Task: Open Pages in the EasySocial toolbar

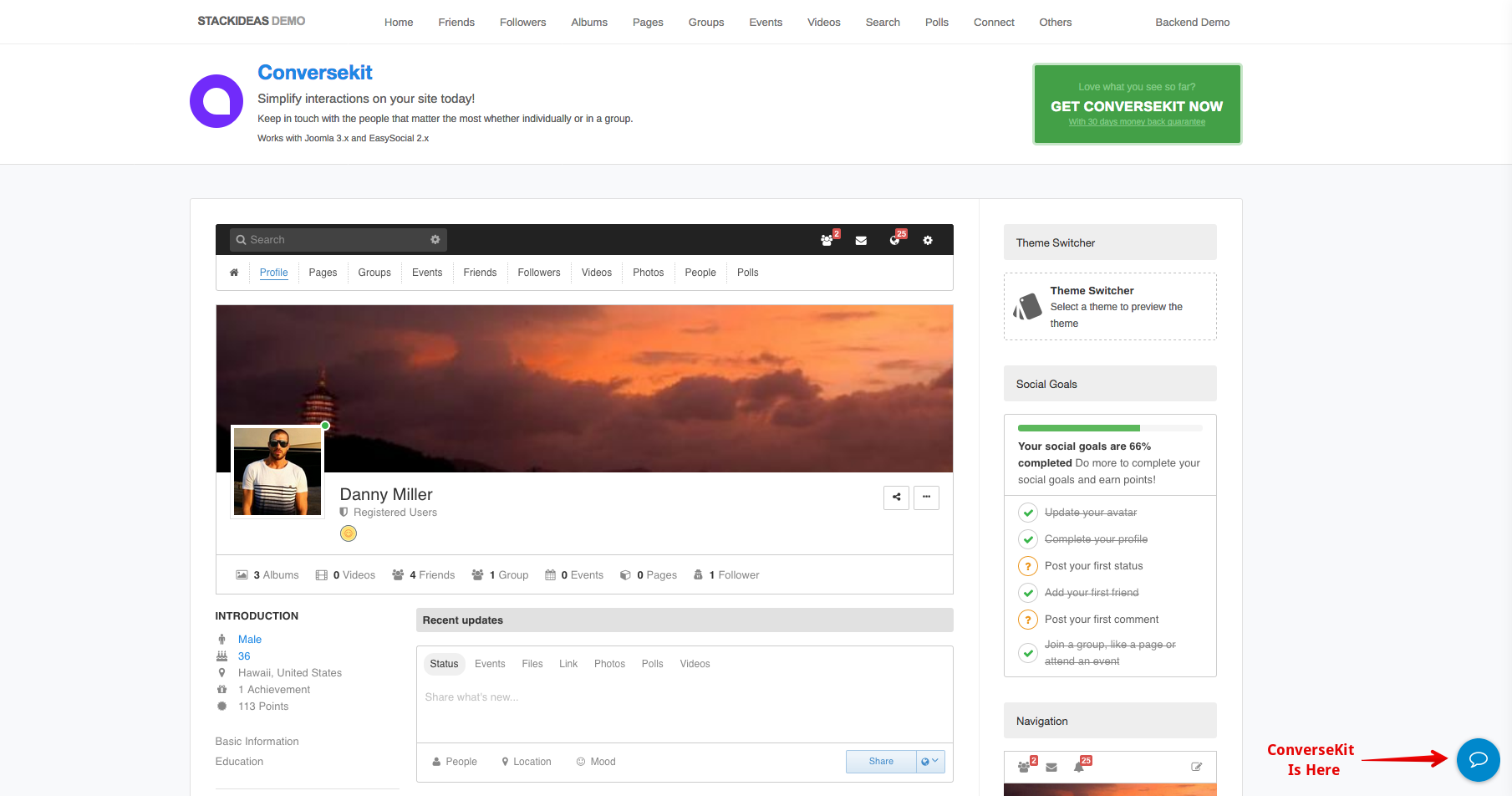Action: [x=323, y=273]
